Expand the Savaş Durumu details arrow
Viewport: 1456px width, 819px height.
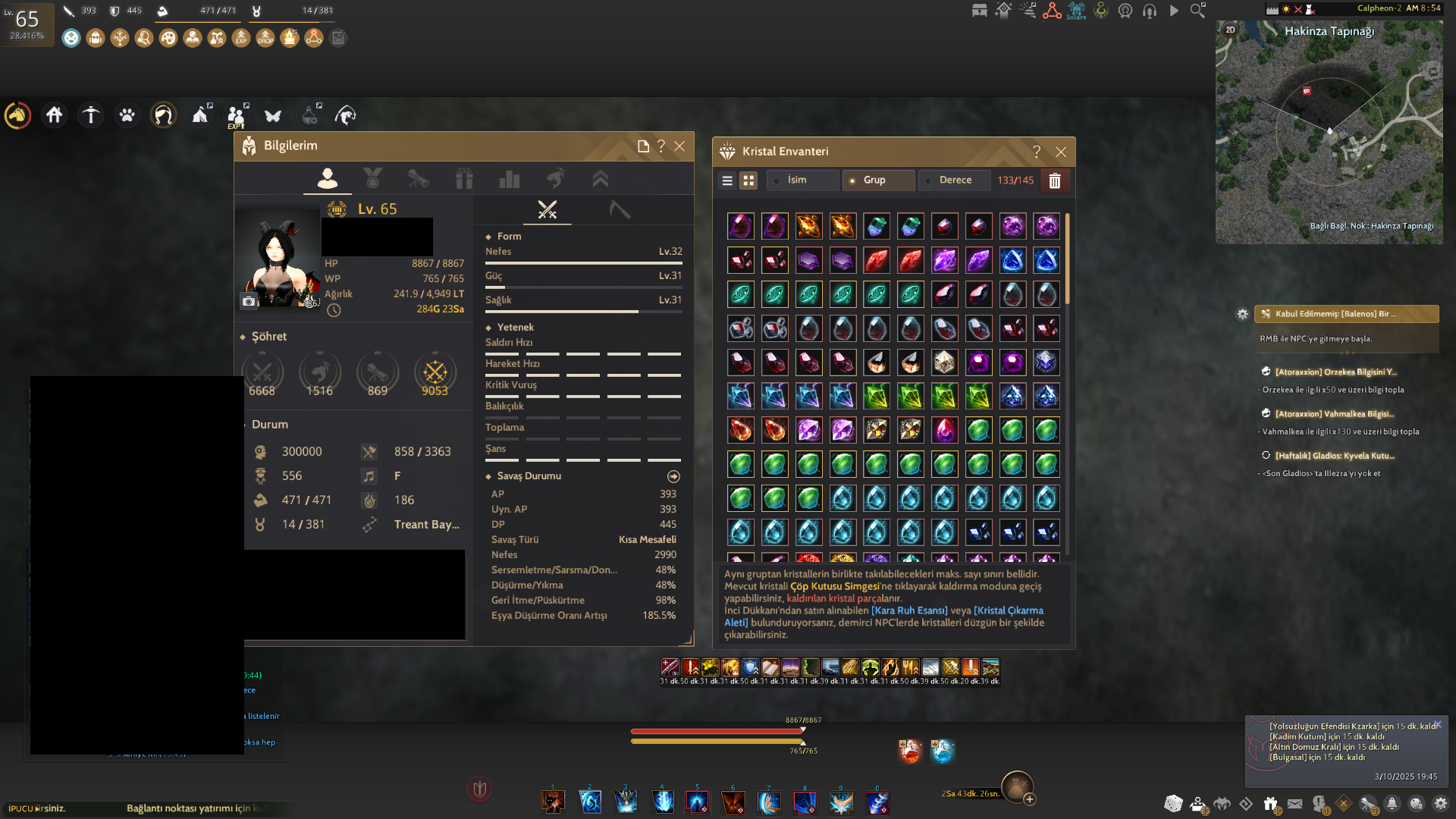click(x=673, y=476)
